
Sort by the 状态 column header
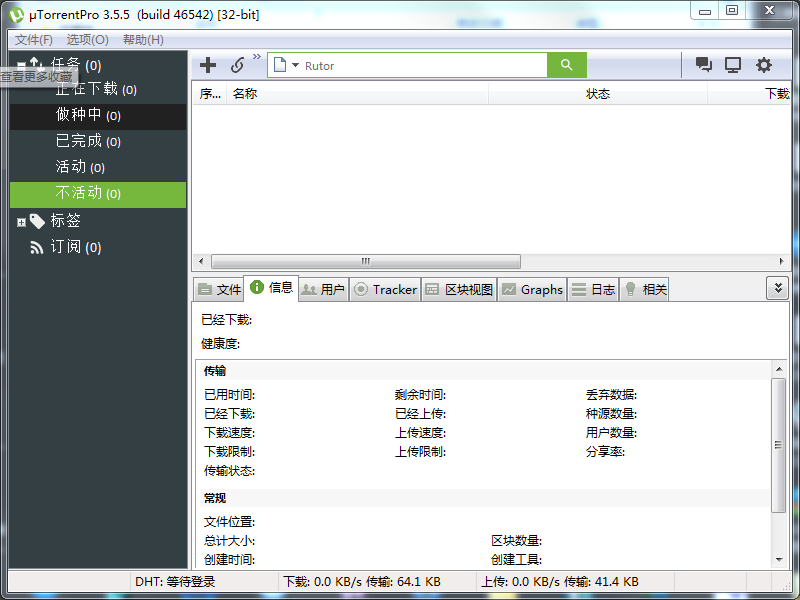coord(598,93)
